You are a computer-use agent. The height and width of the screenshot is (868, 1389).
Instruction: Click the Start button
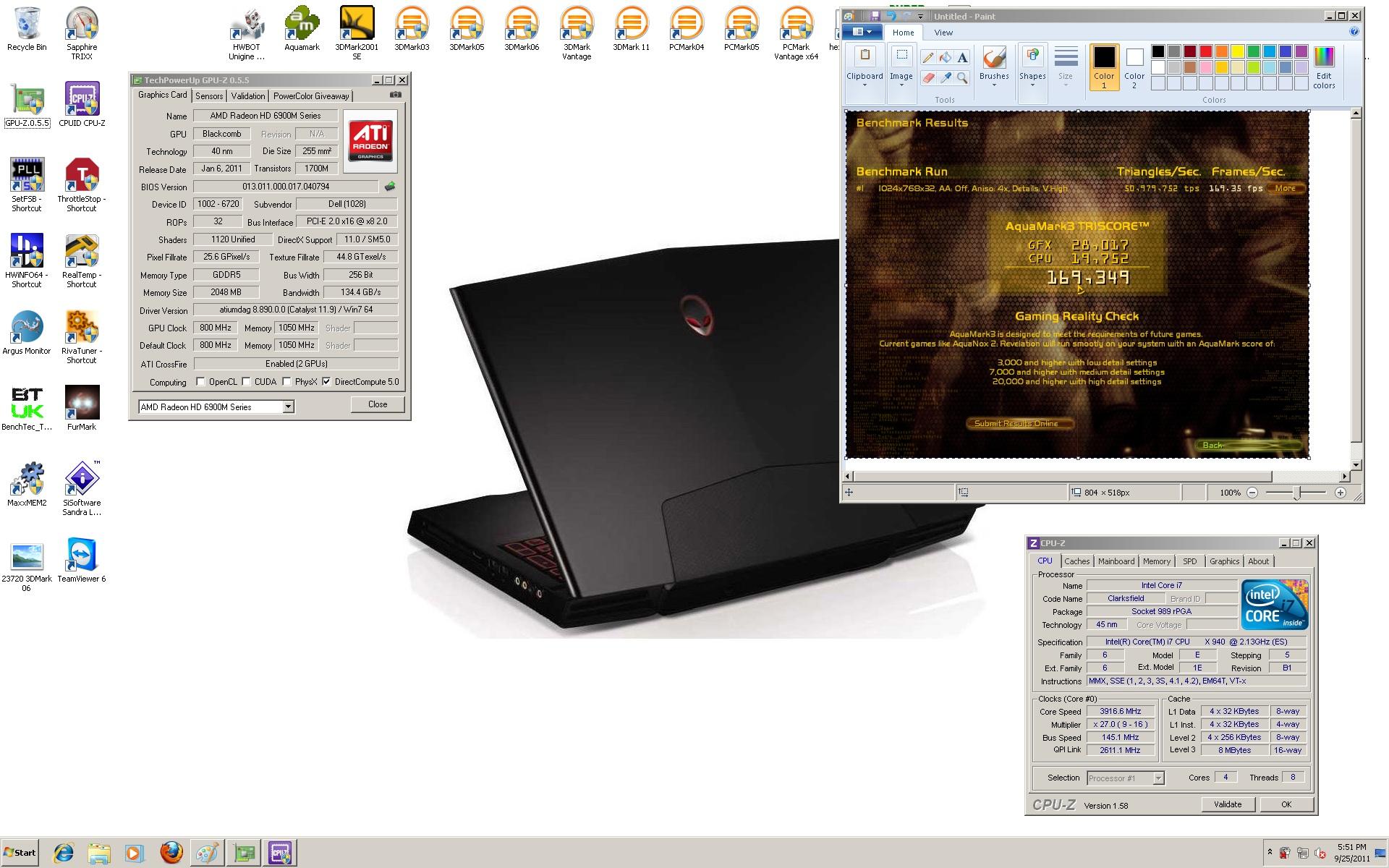tap(20, 853)
